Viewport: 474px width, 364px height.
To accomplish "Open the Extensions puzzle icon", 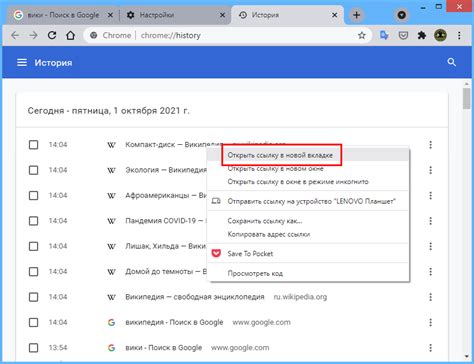I will pos(422,35).
